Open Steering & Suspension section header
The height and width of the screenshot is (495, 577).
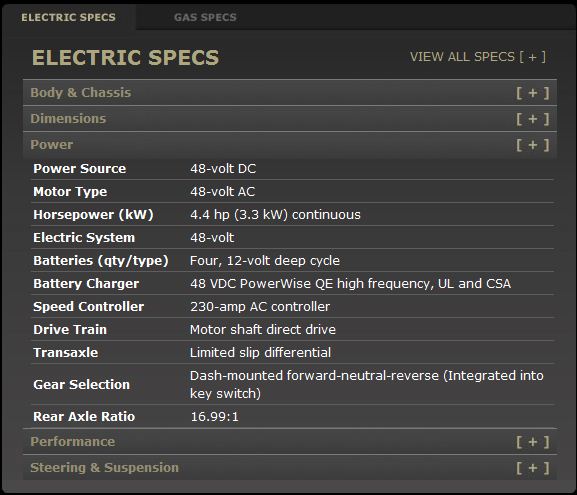point(290,468)
